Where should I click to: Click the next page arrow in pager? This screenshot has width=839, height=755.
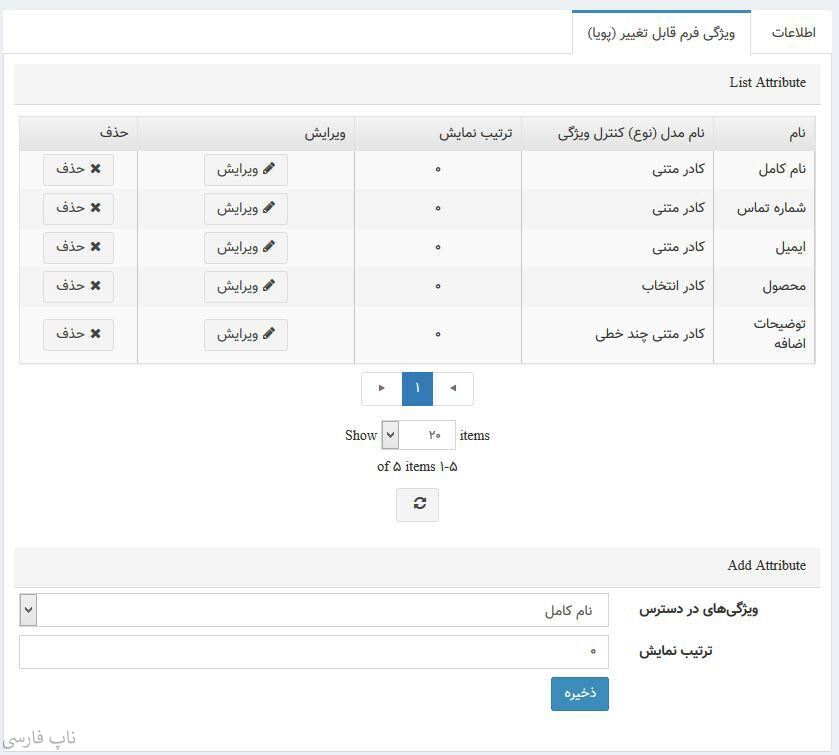382,389
